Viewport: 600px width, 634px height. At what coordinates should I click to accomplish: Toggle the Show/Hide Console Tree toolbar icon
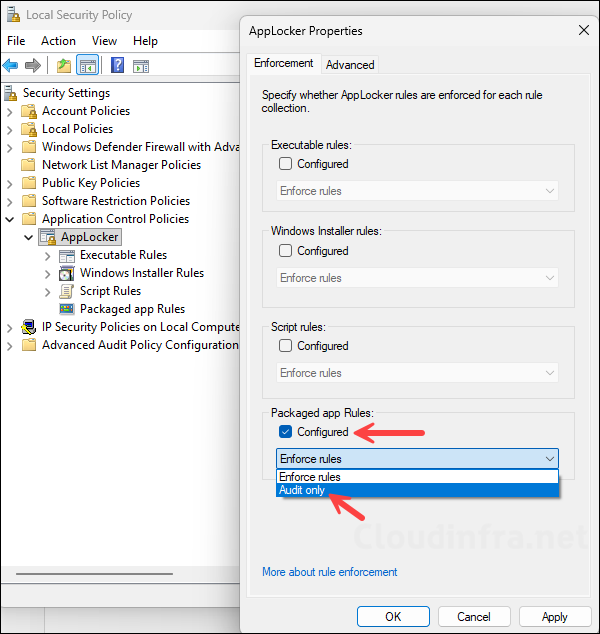(88, 66)
